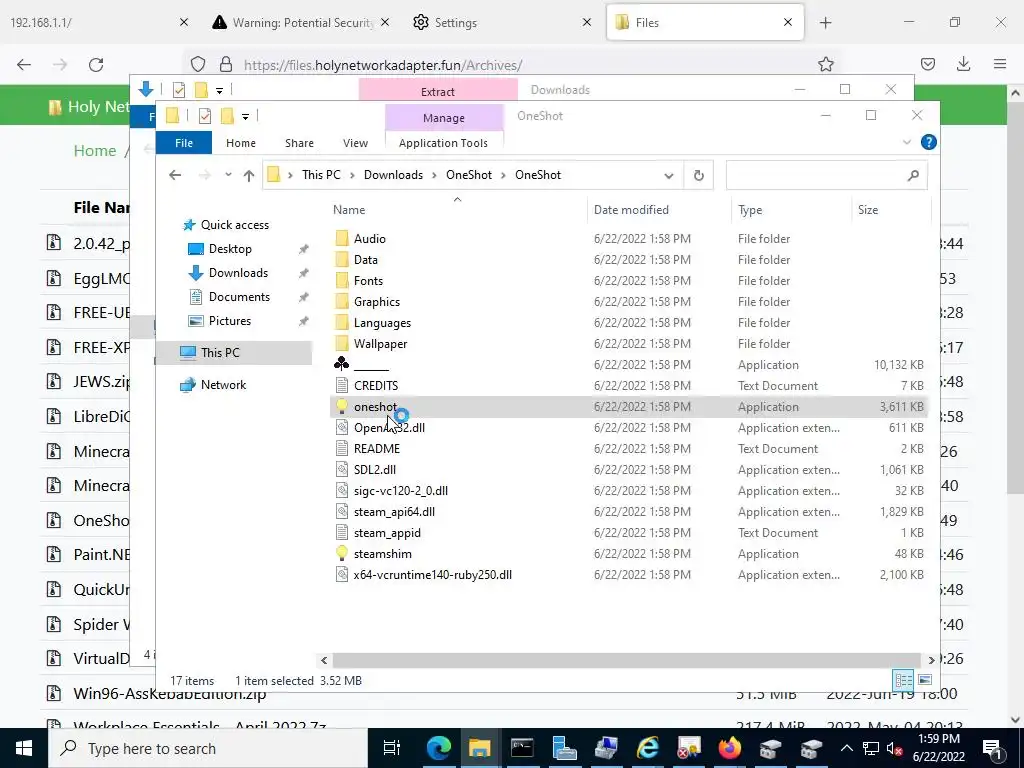Screen dimensions: 1024x768
Task: Open the Audio folder
Action: pyautogui.click(x=370, y=239)
